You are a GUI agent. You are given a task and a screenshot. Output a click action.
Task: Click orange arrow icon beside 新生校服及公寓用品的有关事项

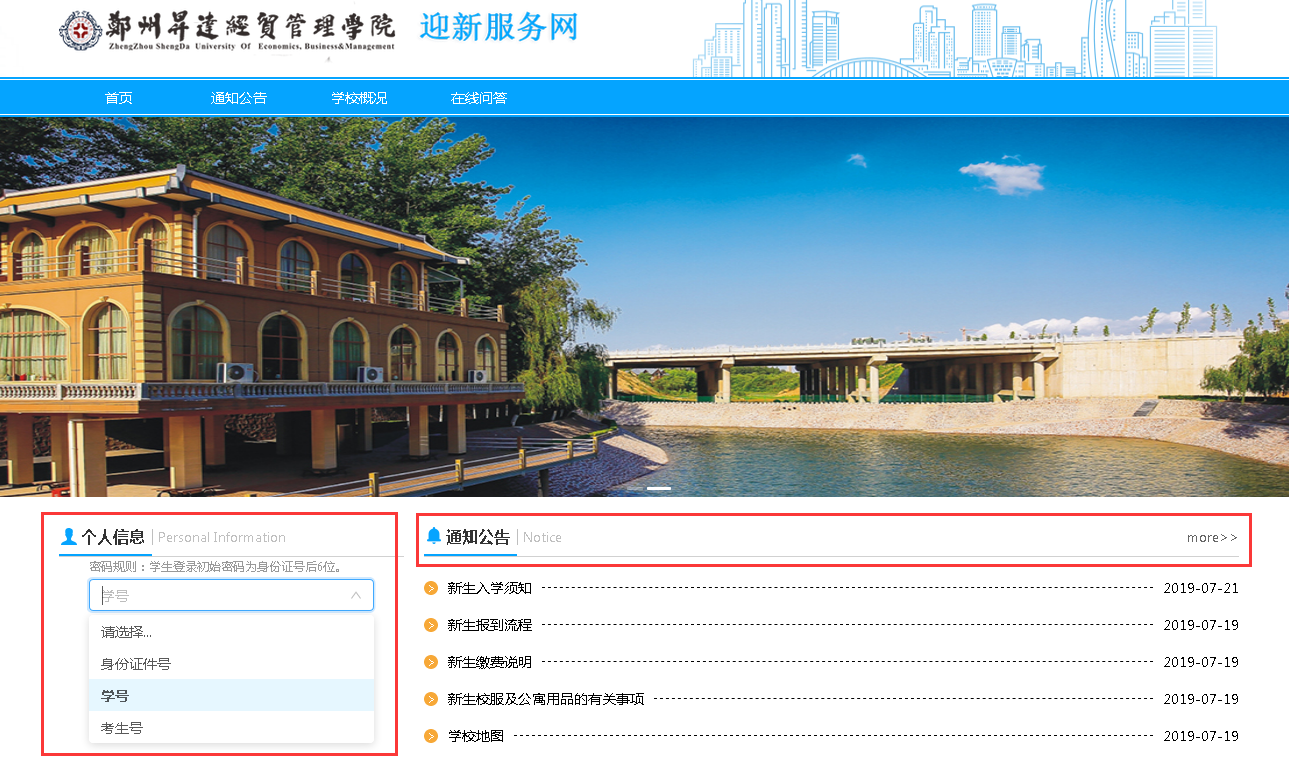[x=431, y=699]
